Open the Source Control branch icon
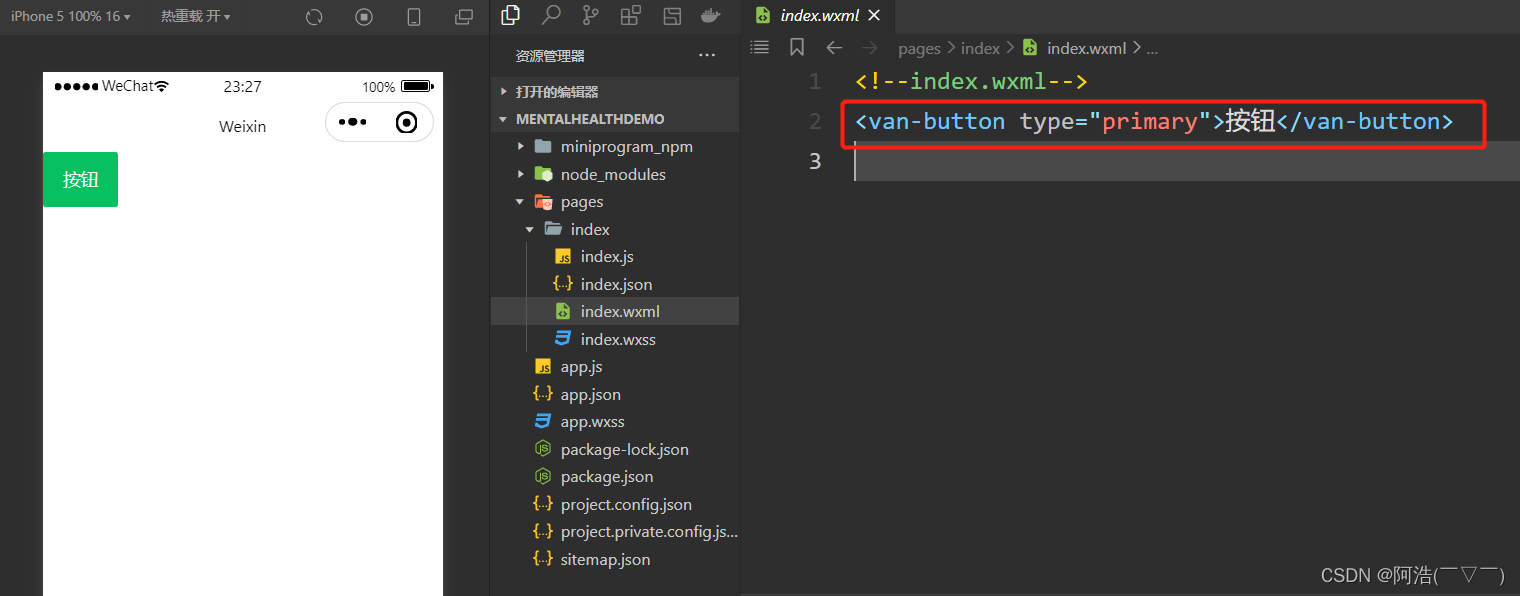 (x=591, y=16)
